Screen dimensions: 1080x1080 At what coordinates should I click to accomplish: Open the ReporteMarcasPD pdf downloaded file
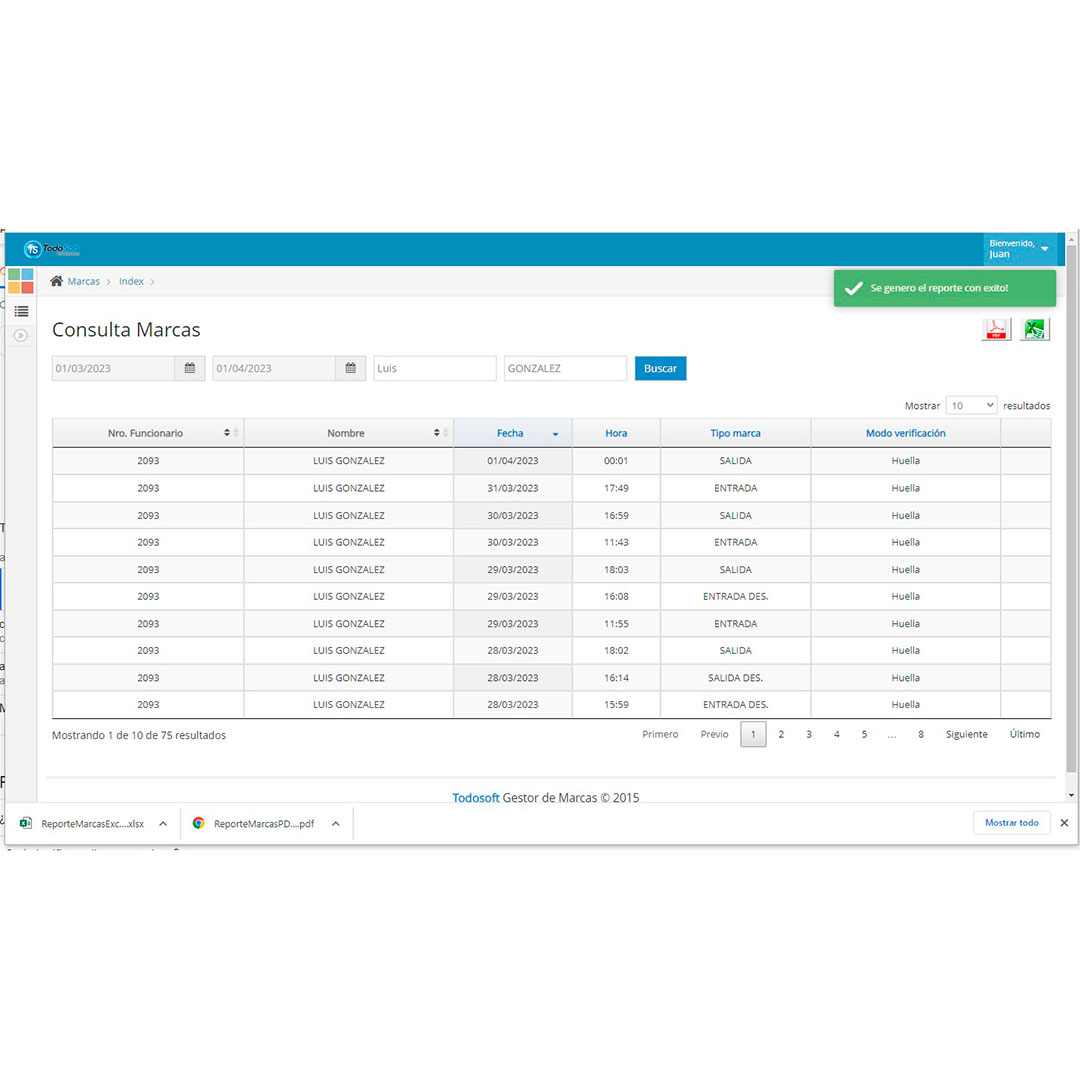point(264,823)
